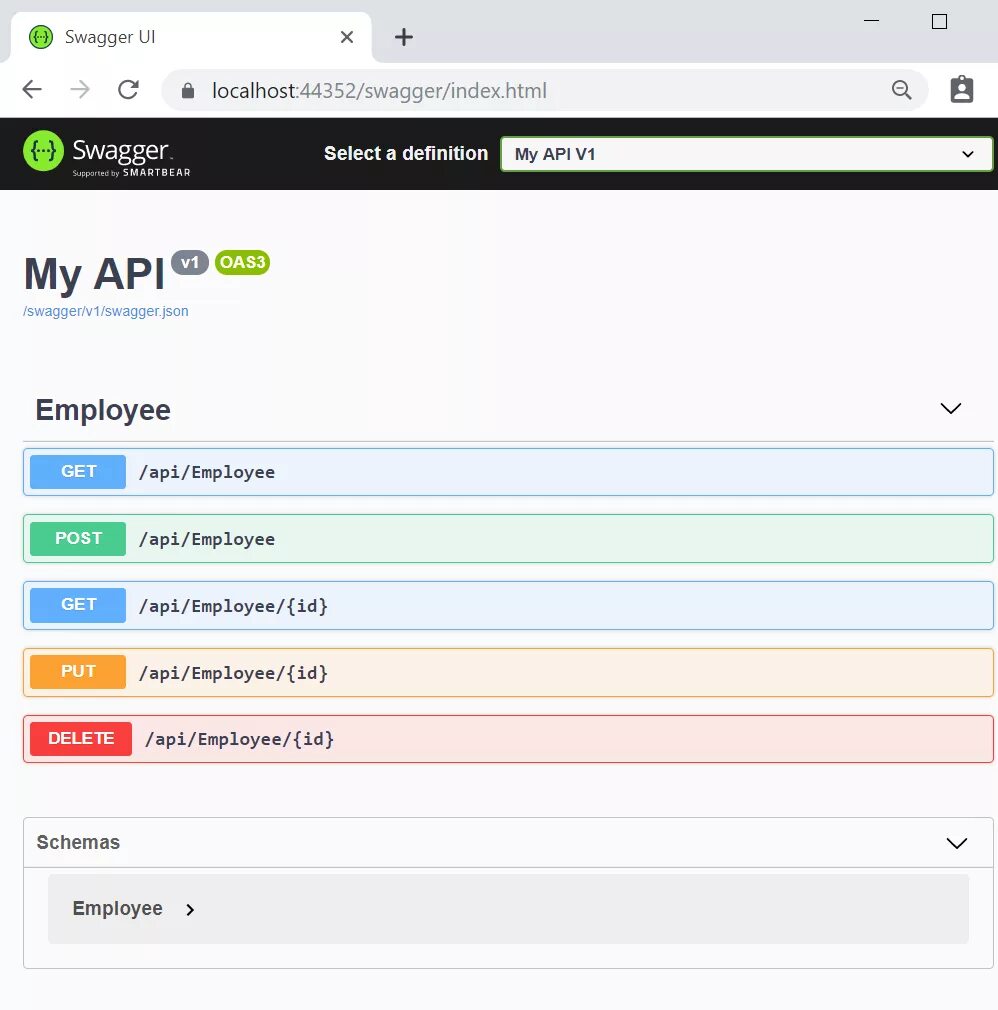Click the back navigation arrow
Image resolution: width=998 pixels, height=1010 pixels.
[31, 89]
